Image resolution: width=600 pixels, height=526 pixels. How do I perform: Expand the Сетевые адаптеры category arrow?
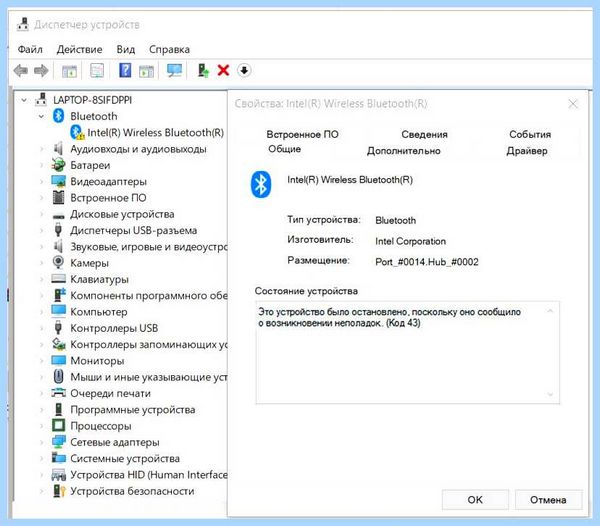coord(41,442)
